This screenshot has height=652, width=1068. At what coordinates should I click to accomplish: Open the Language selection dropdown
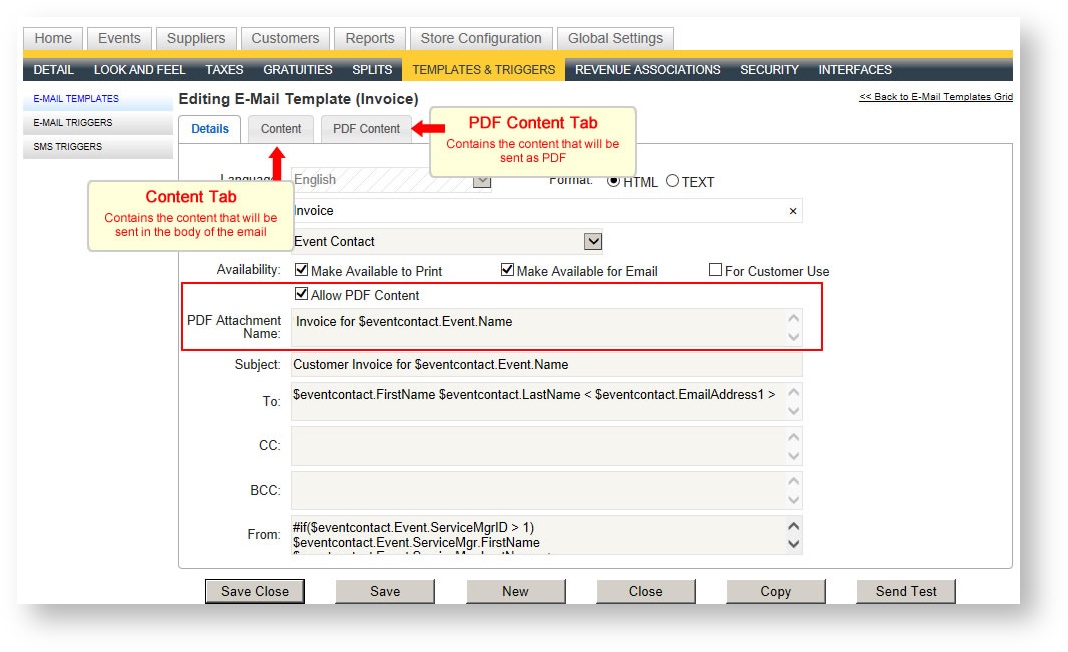pos(481,180)
